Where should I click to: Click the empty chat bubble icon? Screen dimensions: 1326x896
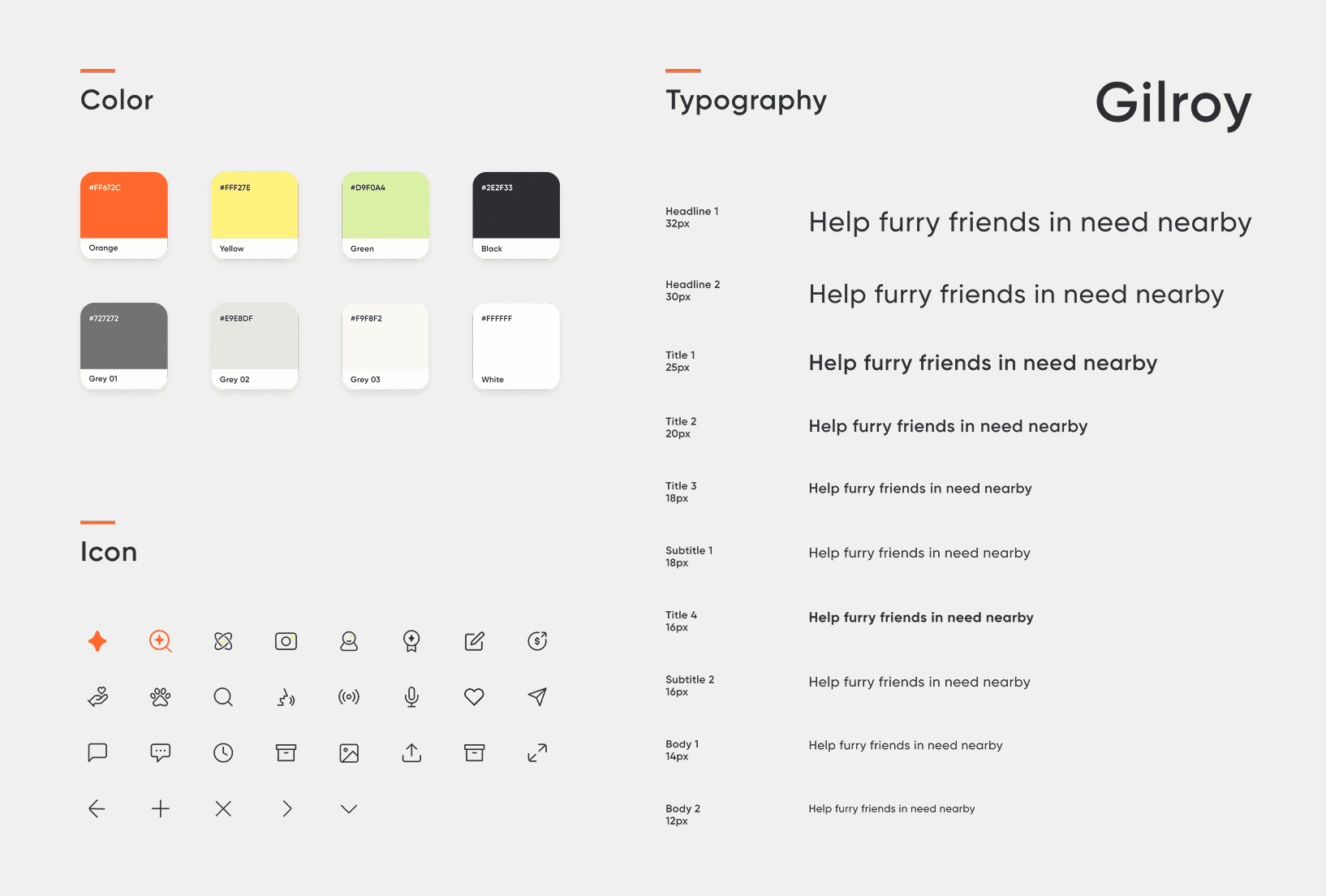click(x=97, y=752)
